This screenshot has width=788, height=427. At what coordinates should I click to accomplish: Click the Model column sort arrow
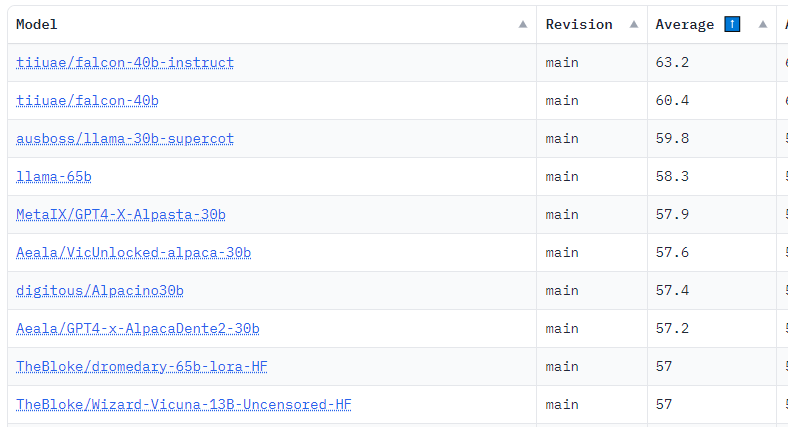pos(522,25)
